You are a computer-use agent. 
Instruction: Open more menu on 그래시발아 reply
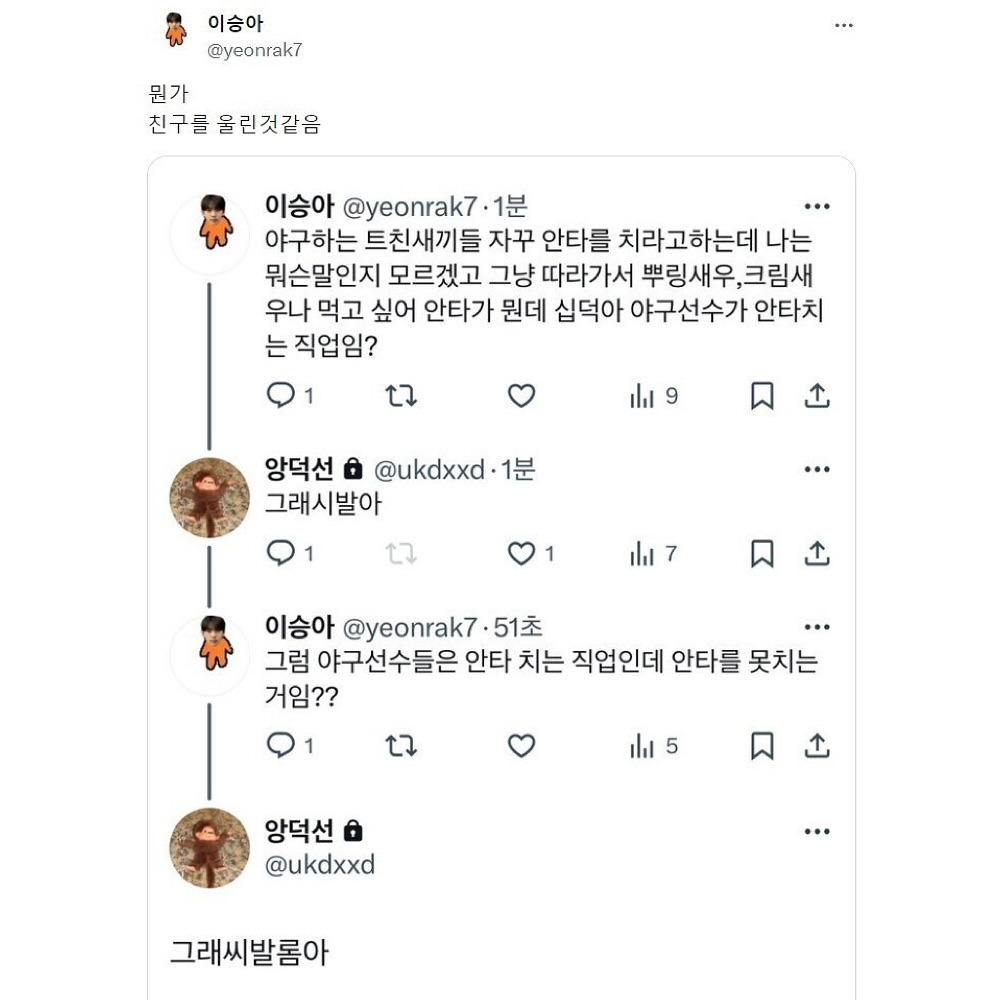[817, 469]
